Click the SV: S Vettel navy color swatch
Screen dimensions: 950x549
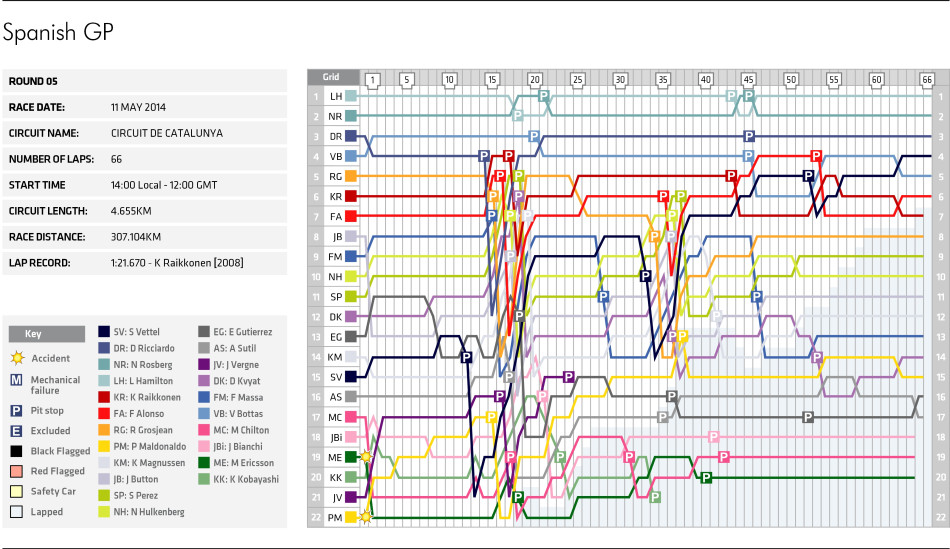[x=105, y=331]
